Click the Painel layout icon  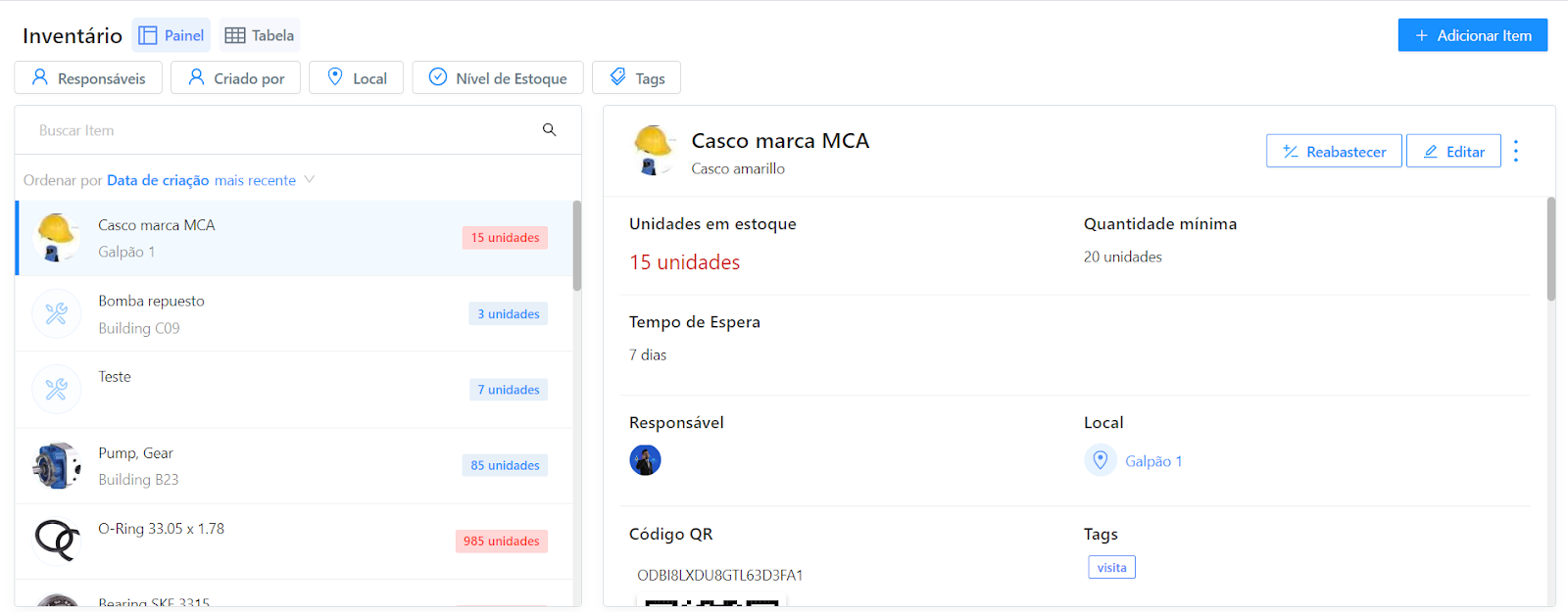[x=148, y=35]
